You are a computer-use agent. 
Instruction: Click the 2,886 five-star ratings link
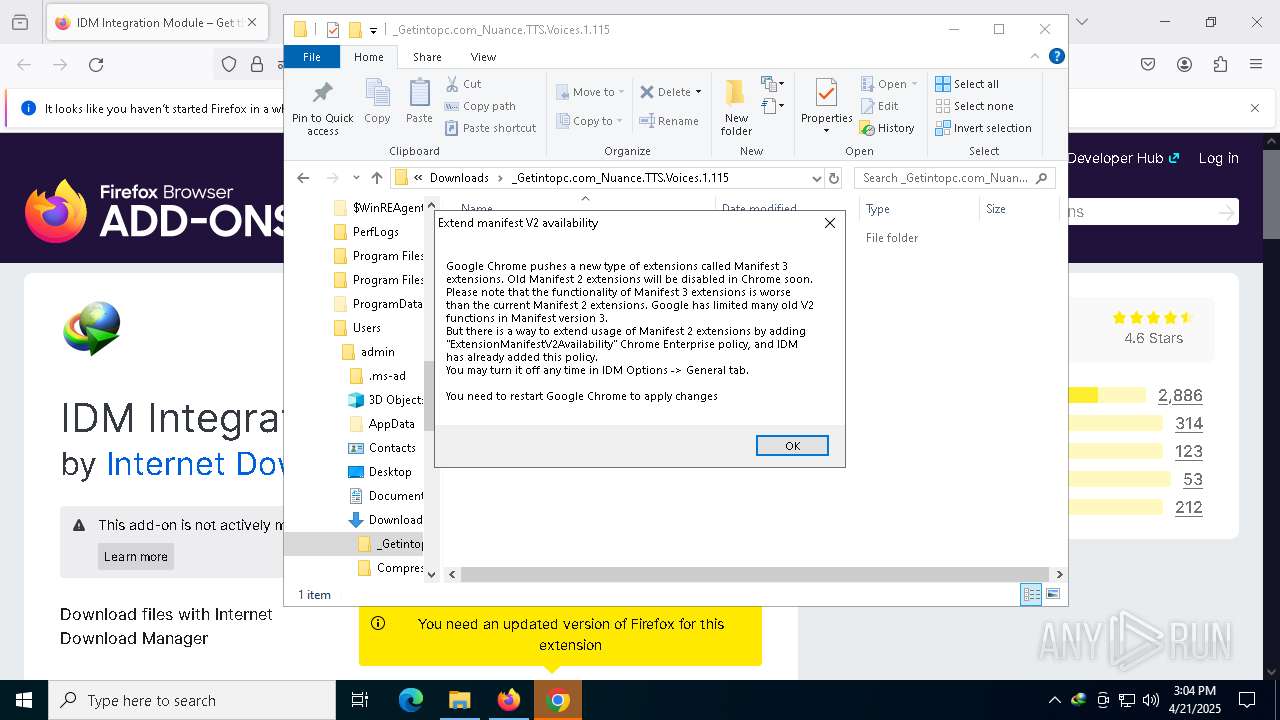(x=1180, y=396)
